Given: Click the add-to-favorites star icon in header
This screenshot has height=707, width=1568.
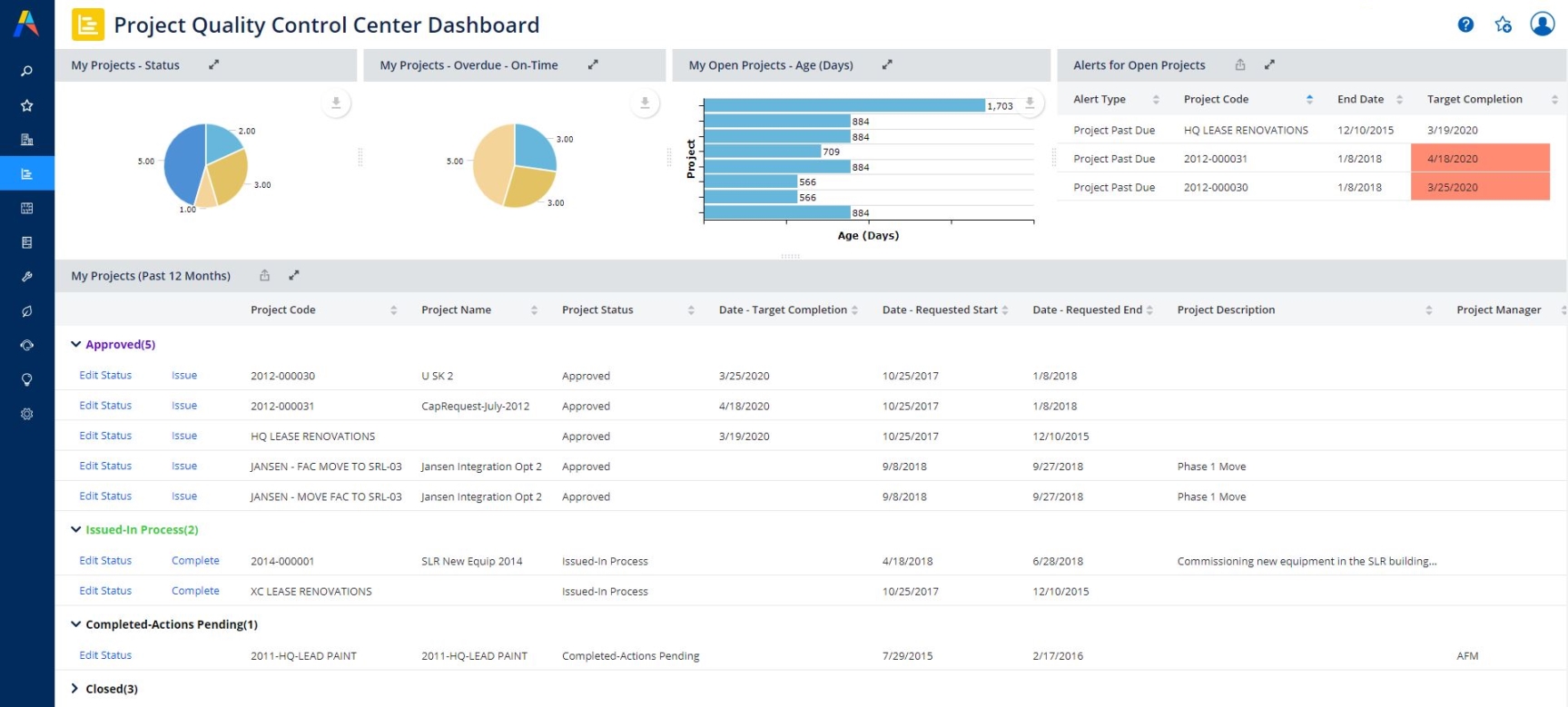Looking at the screenshot, I should coord(1504,25).
